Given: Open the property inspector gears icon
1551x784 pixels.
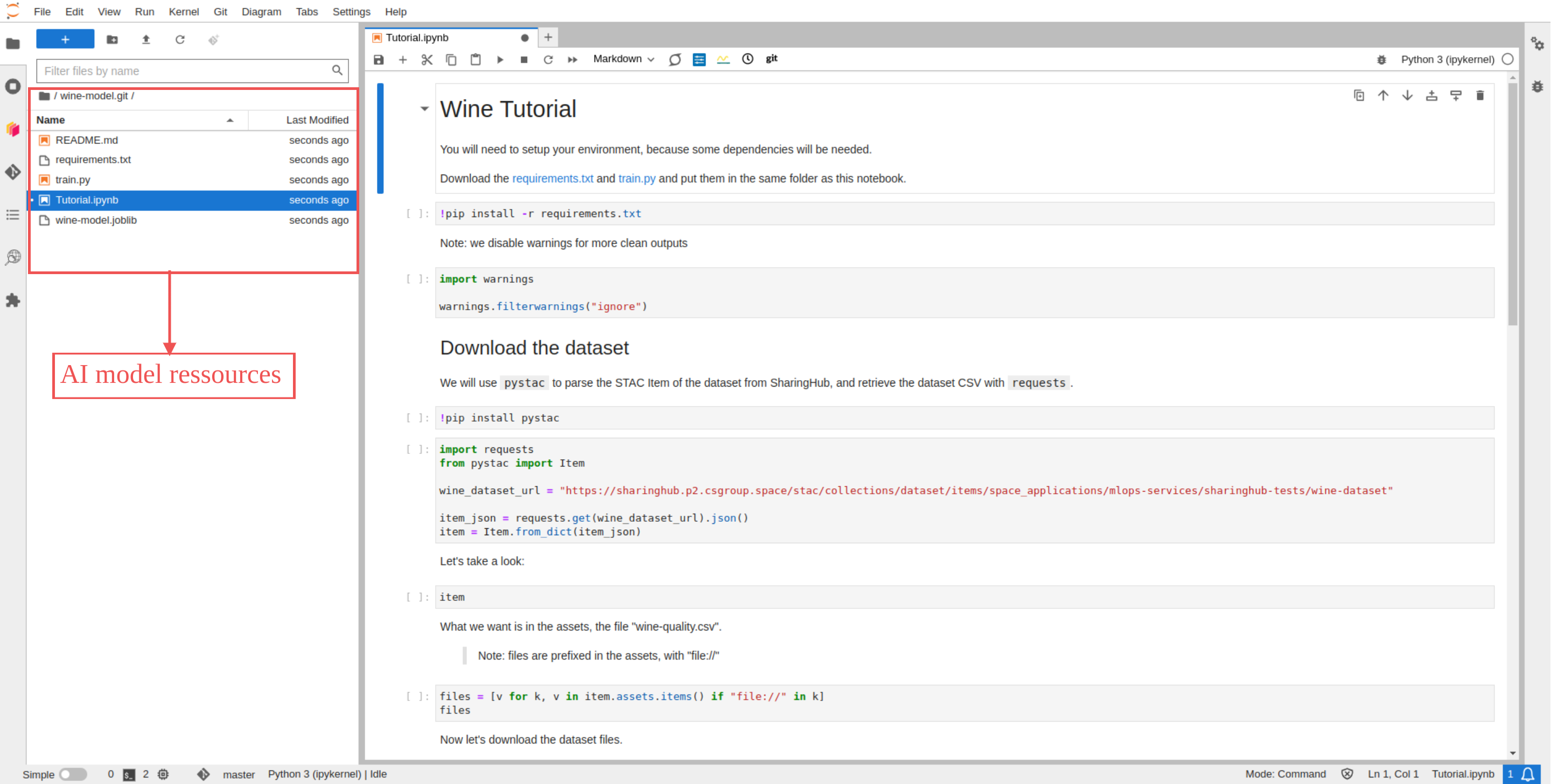Looking at the screenshot, I should 1537,44.
